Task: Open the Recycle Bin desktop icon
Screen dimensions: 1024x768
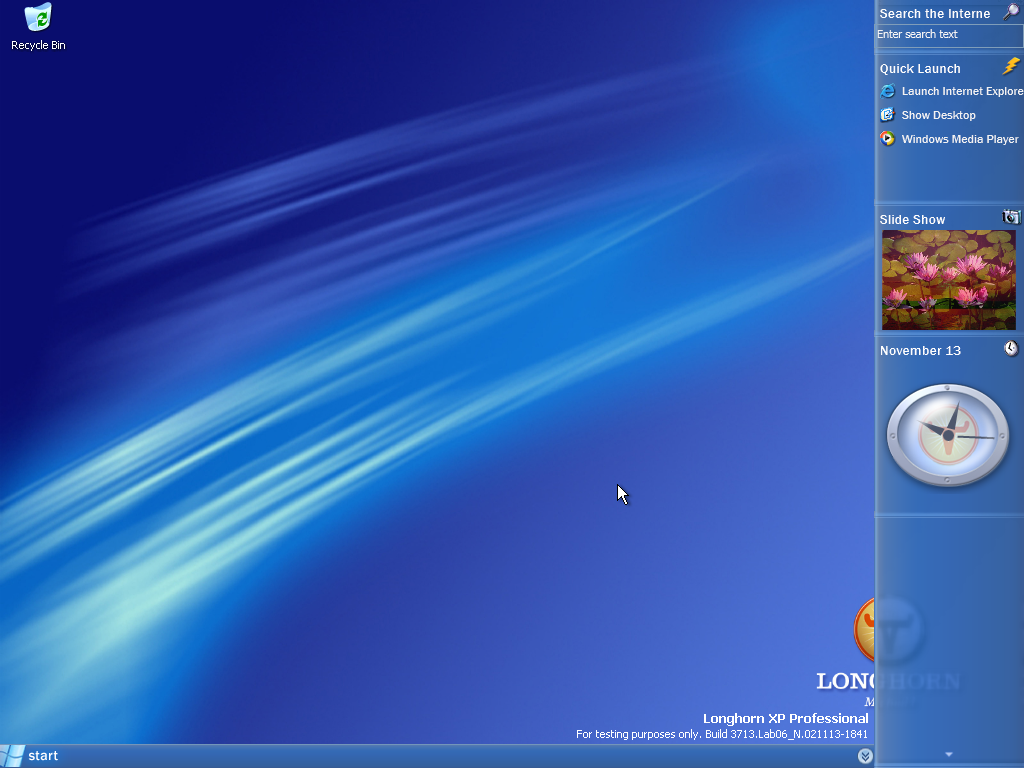Action: point(38,27)
